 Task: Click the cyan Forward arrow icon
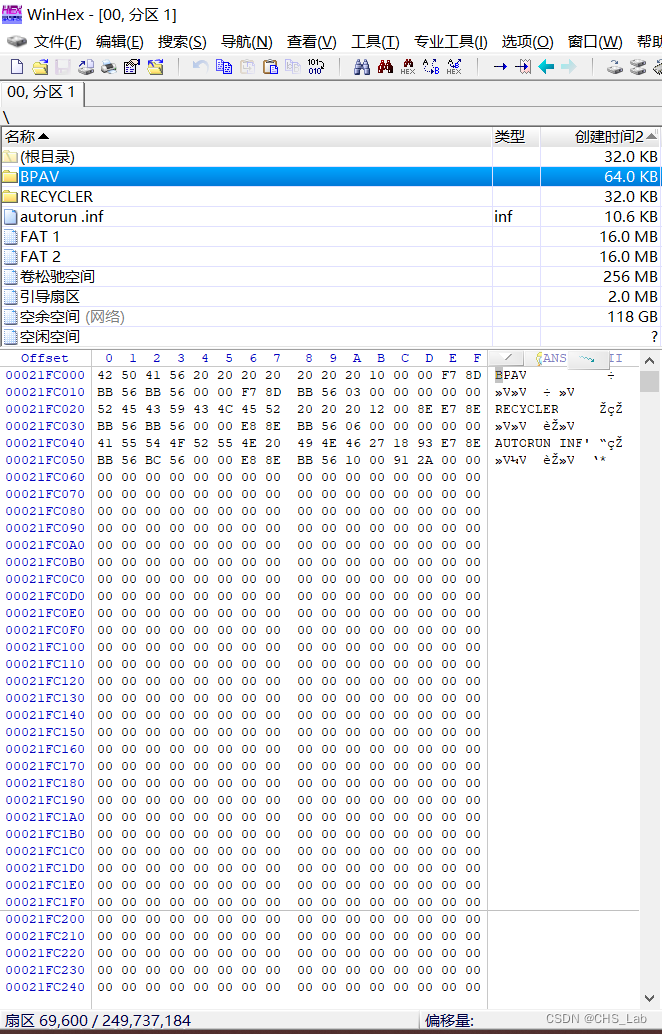click(x=568, y=67)
